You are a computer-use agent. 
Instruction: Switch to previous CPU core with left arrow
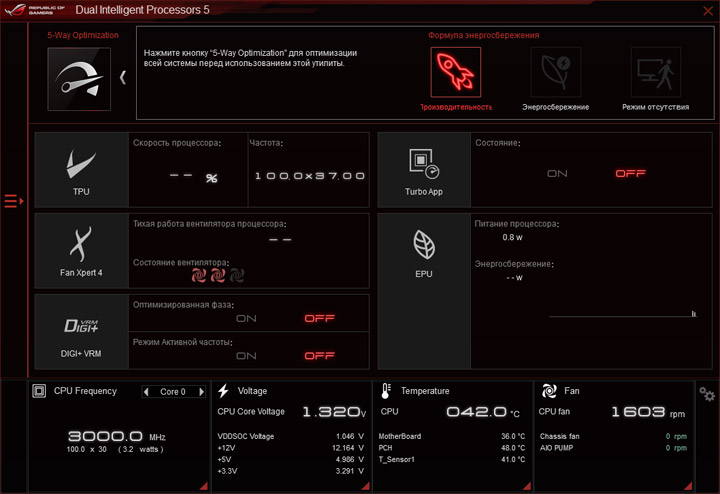[x=146, y=392]
